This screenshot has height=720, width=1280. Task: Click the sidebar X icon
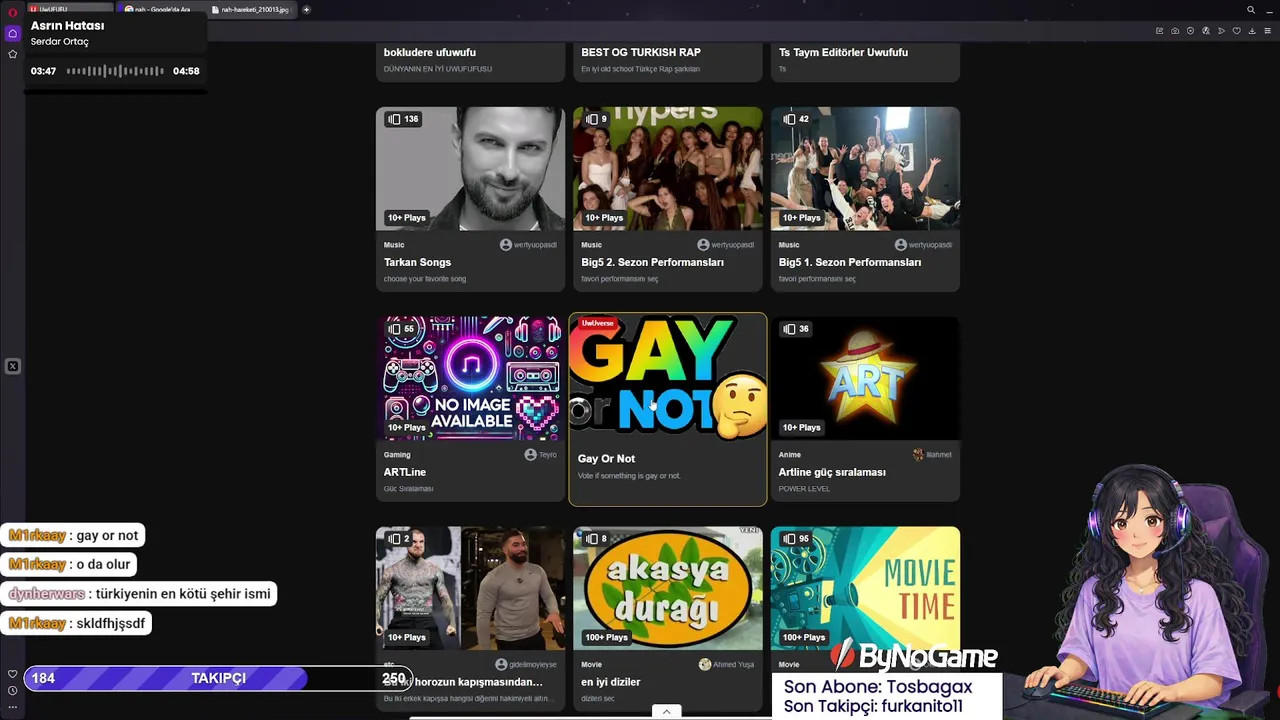point(12,366)
